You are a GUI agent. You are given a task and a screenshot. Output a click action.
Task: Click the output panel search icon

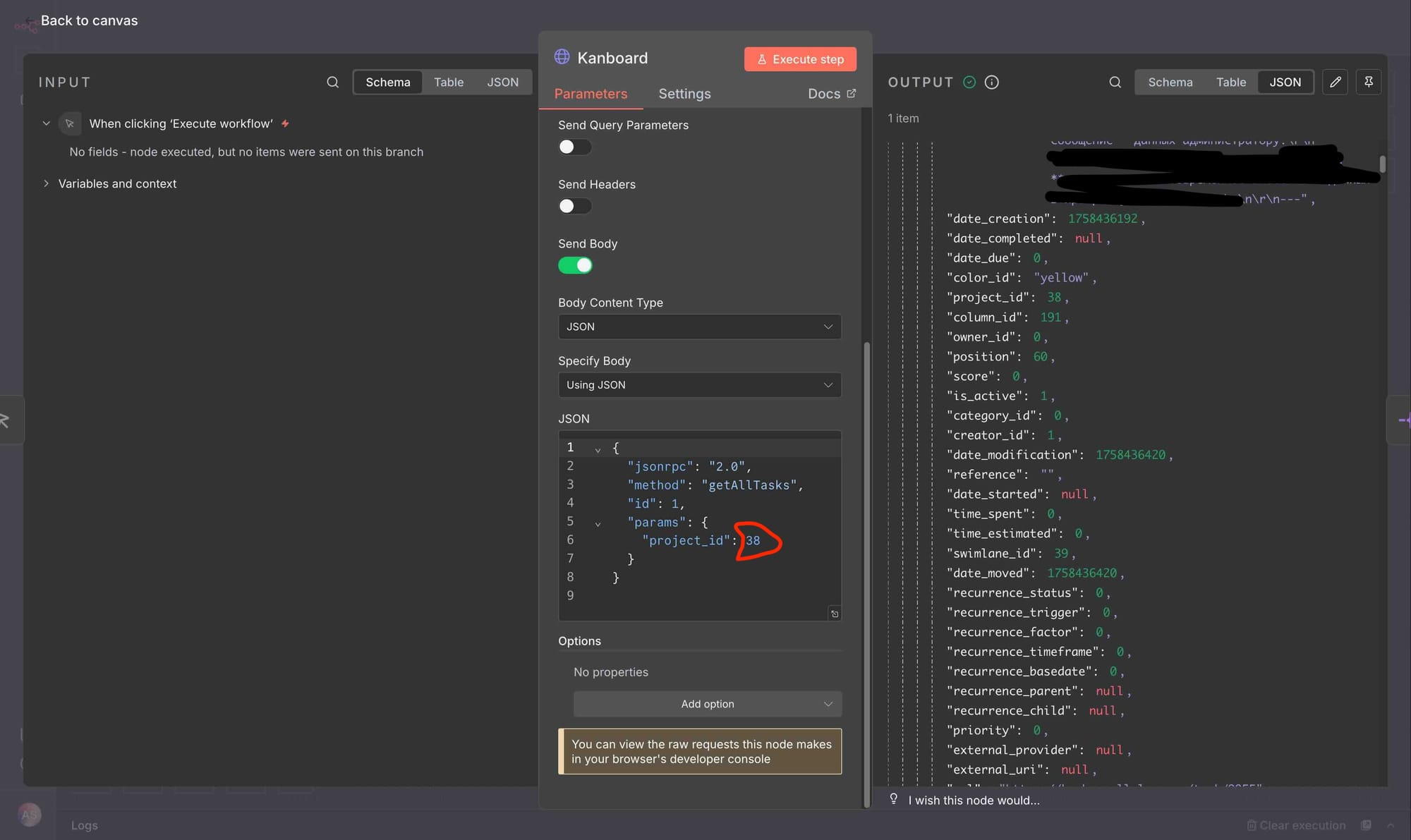click(x=1115, y=82)
